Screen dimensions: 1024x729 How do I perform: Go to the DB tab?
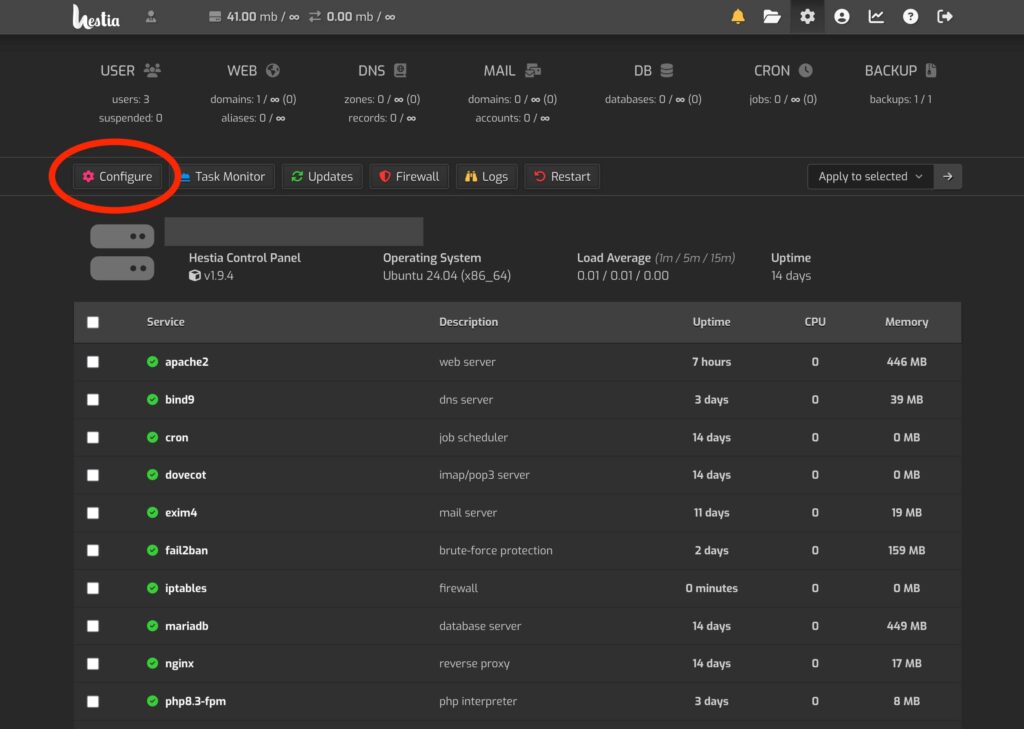[x=653, y=71]
